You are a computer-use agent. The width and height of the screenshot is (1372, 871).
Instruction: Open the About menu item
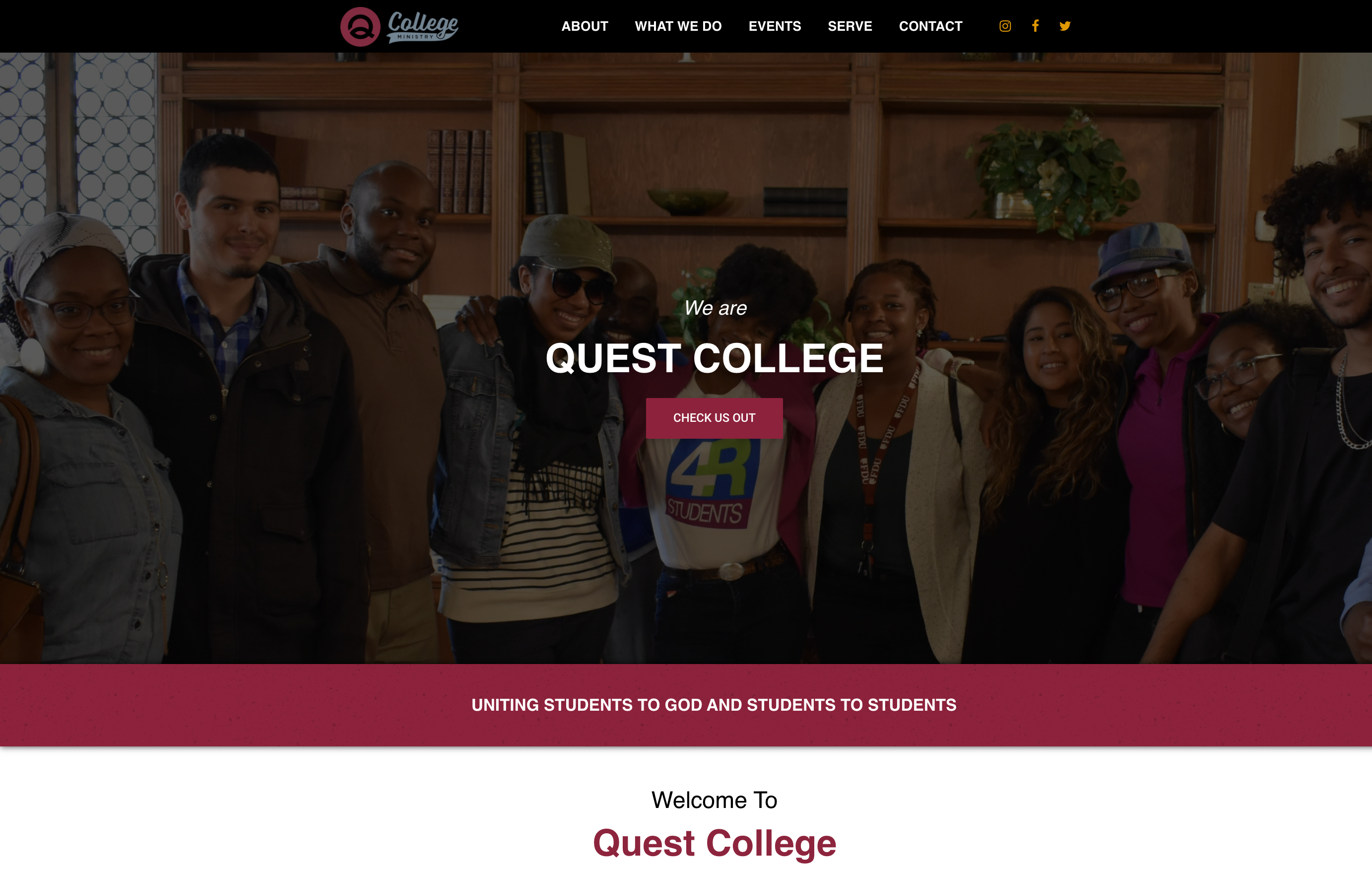point(585,26)
